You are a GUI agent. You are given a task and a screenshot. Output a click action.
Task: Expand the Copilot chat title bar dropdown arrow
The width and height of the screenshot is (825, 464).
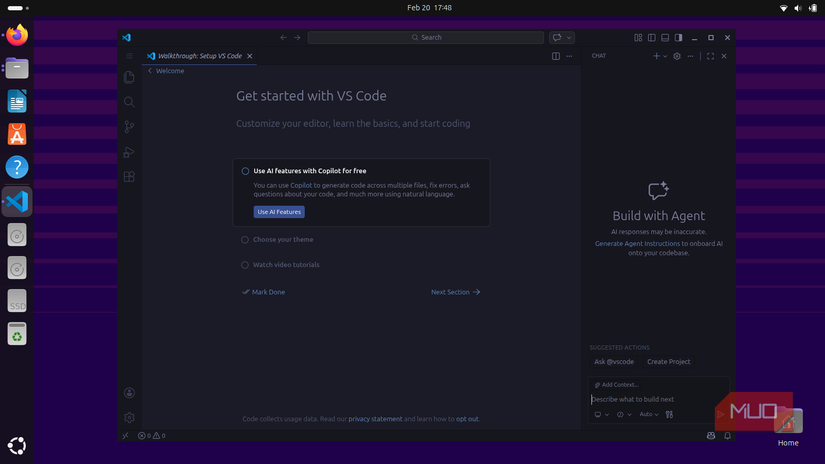pyautogui.click(x=569, y=37)
